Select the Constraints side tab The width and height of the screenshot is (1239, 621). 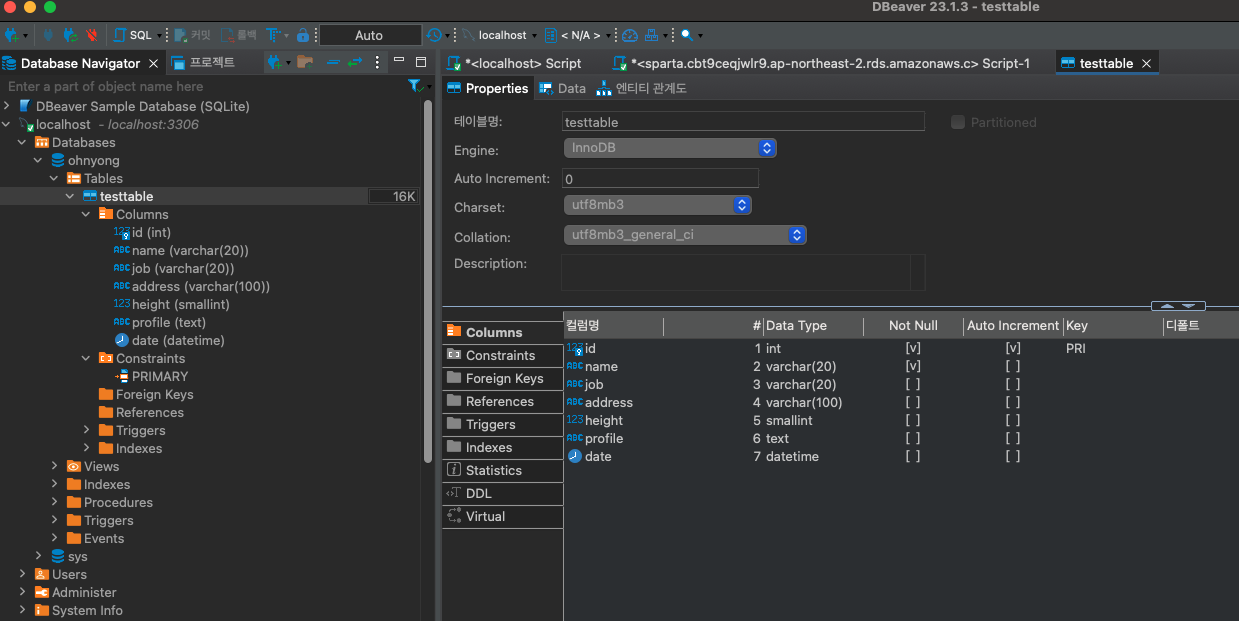point(502,355)
